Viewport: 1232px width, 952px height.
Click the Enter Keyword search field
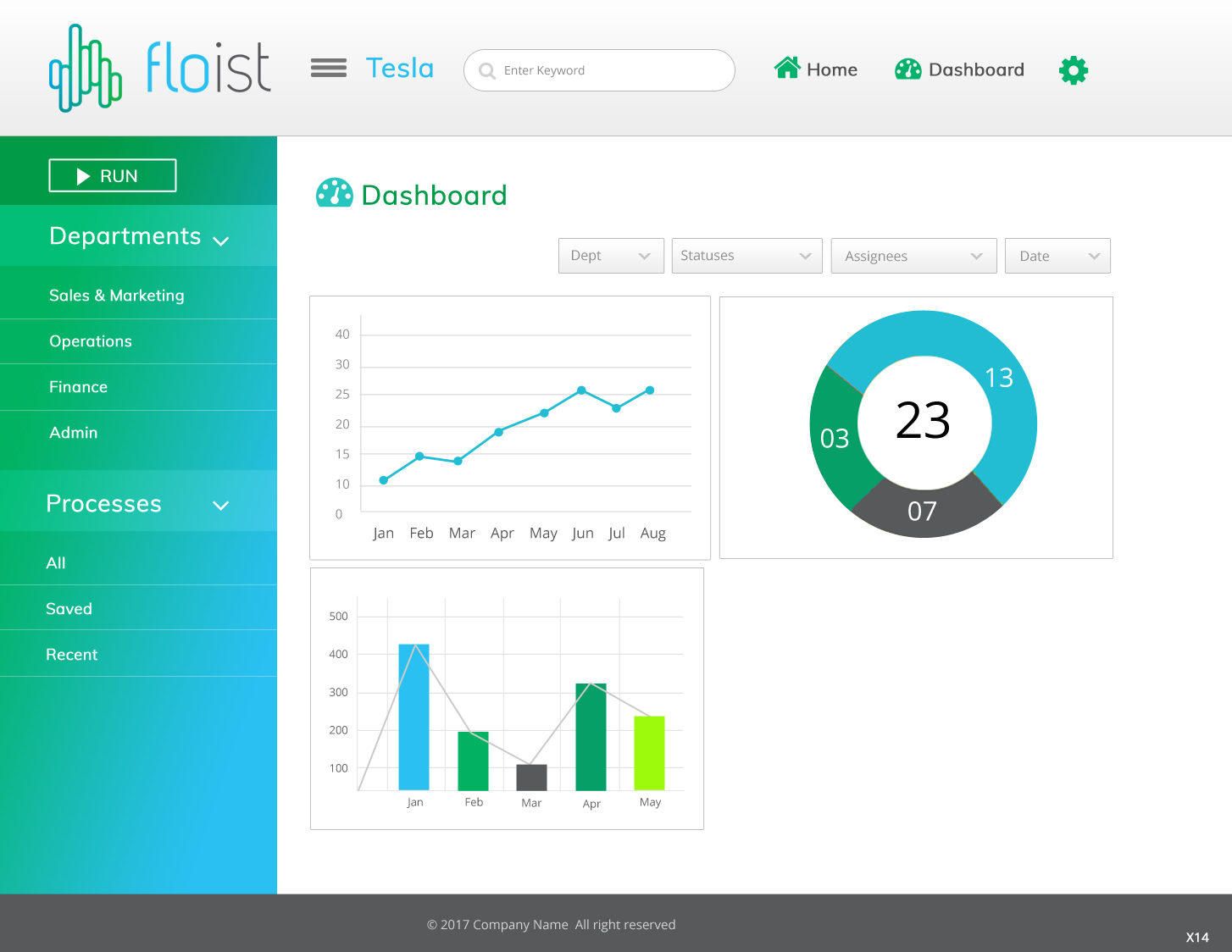tap(610, 70)
